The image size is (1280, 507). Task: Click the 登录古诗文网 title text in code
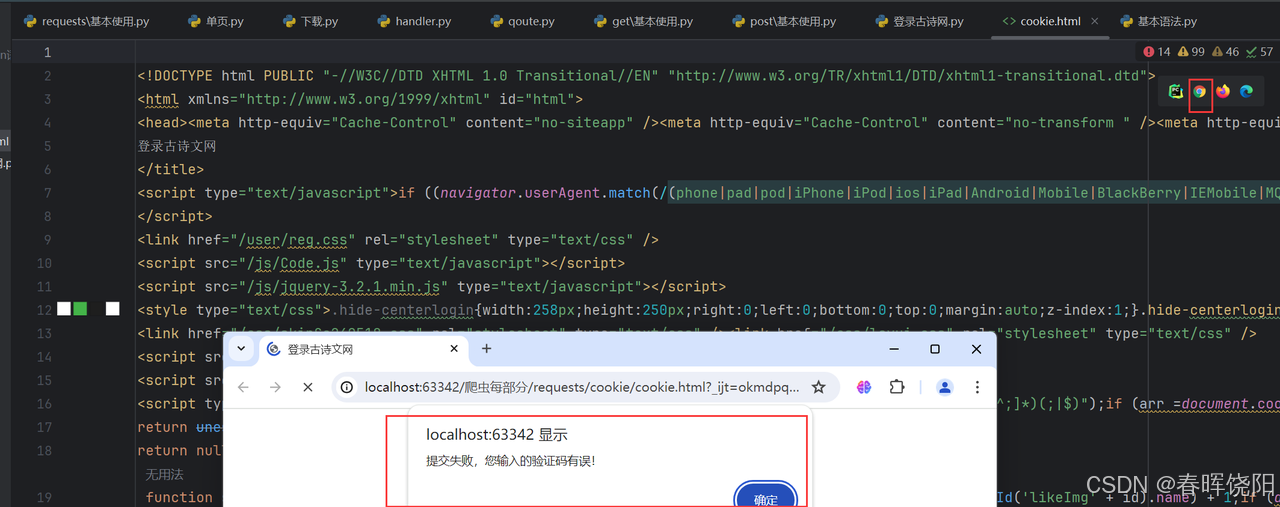177,146
